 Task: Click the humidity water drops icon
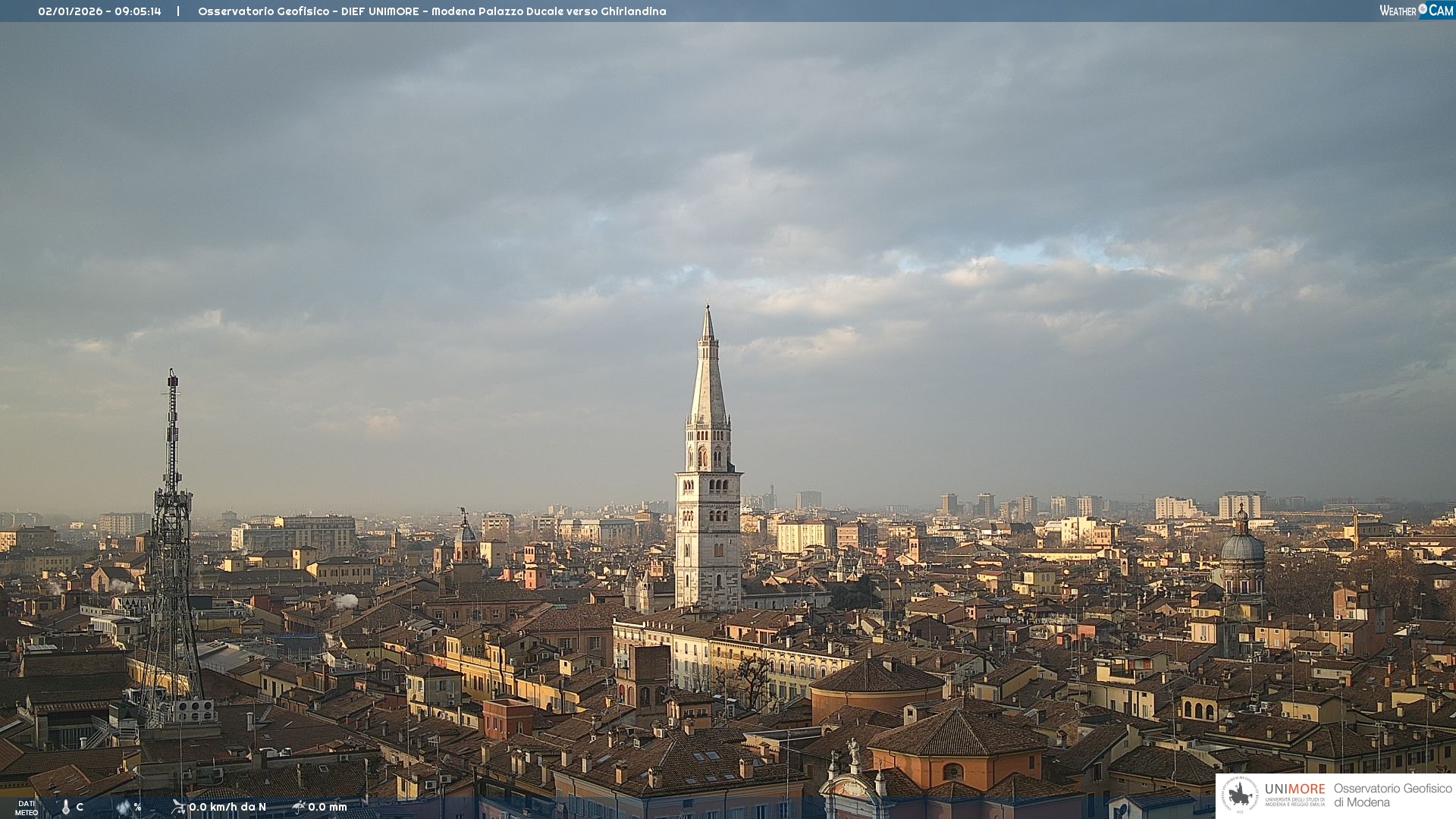pyautogui.click(x=124, y=808)
